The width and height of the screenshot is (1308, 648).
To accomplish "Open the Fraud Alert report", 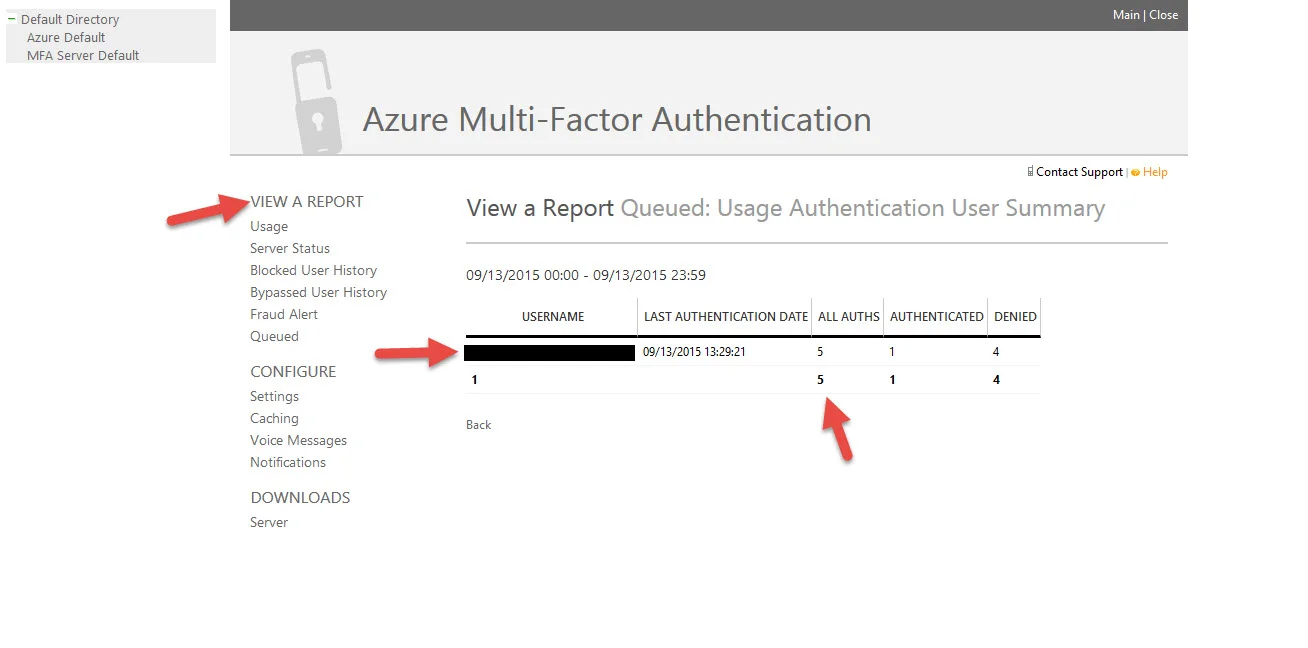I will (284, 314).
